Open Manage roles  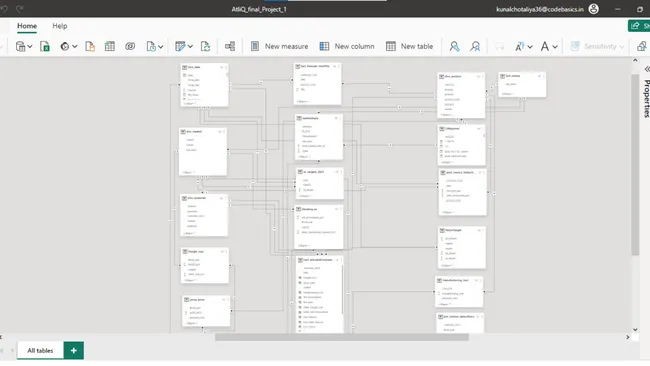(x=454, y=46)
